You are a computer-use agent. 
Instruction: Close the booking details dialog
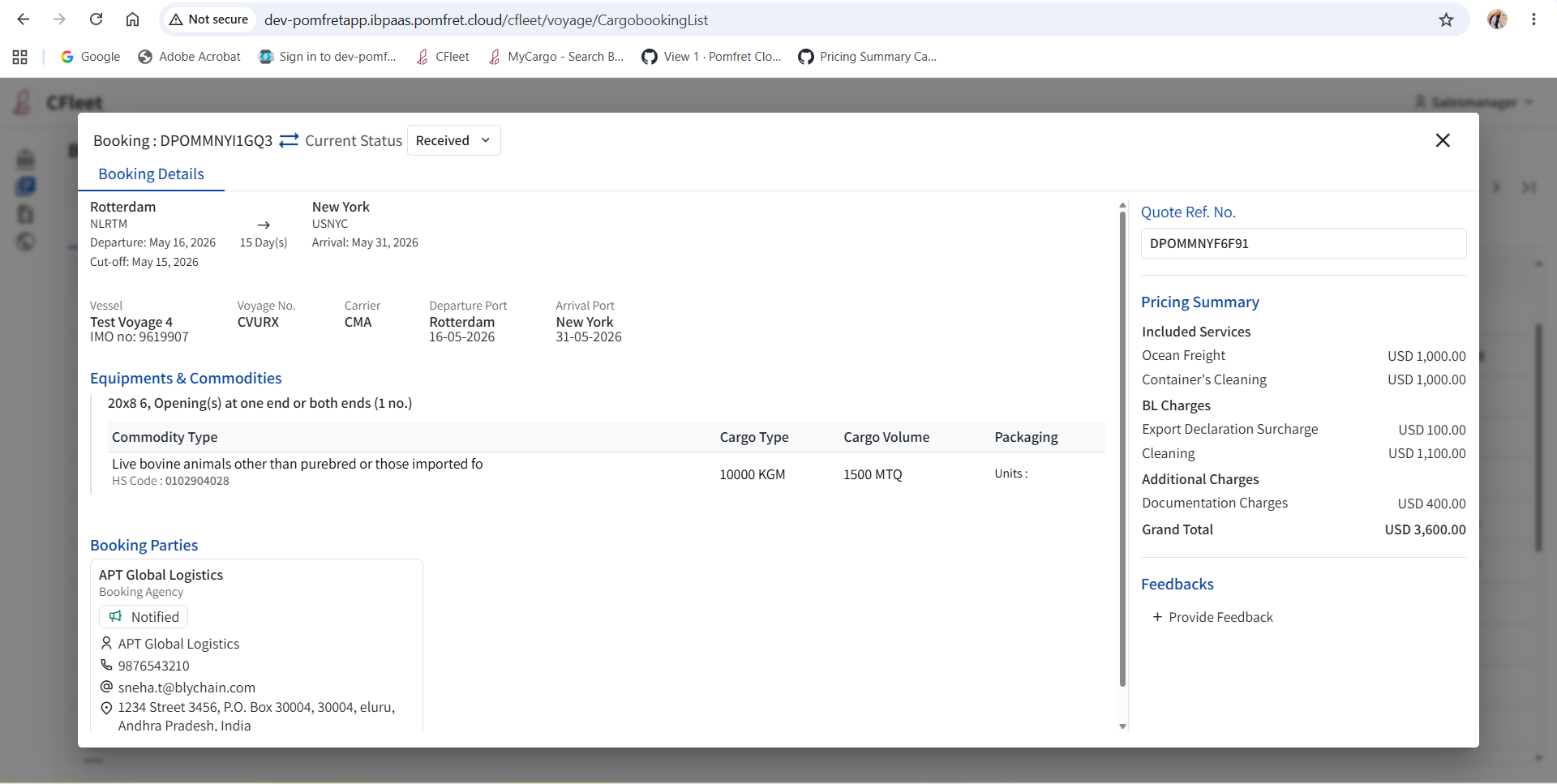point(1443,140)
